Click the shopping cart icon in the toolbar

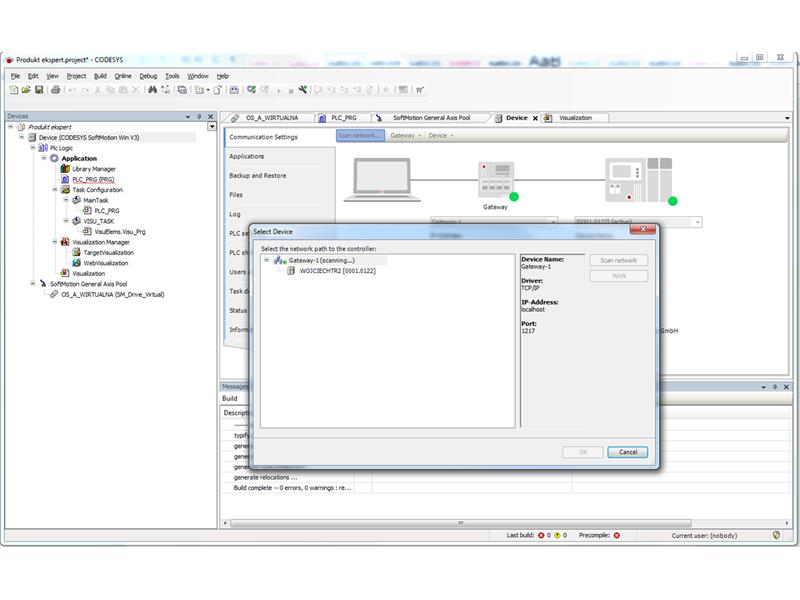tap(419, 90)
